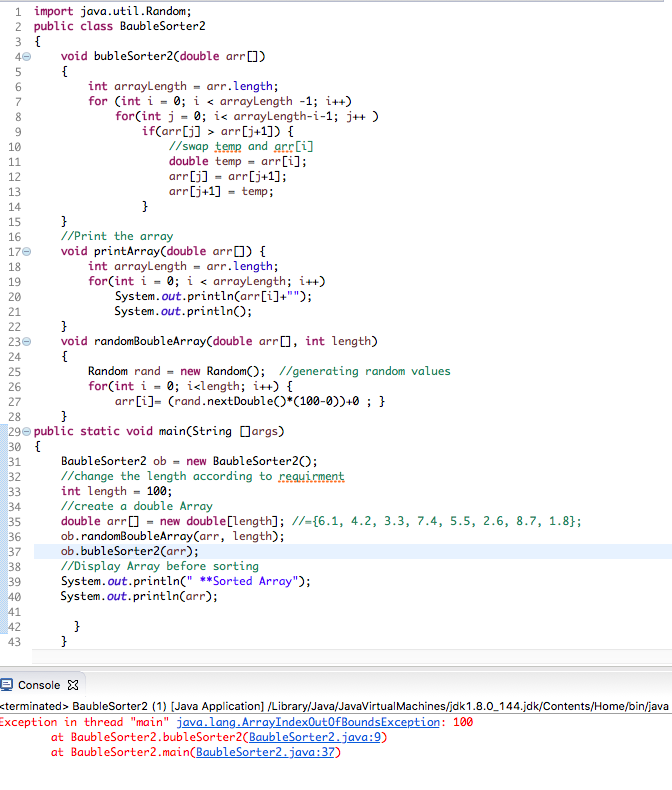Click 'ob.randomBoubleArray(arr, length);' line
Viewport: 672px width, 790px height.
[172, 536]
